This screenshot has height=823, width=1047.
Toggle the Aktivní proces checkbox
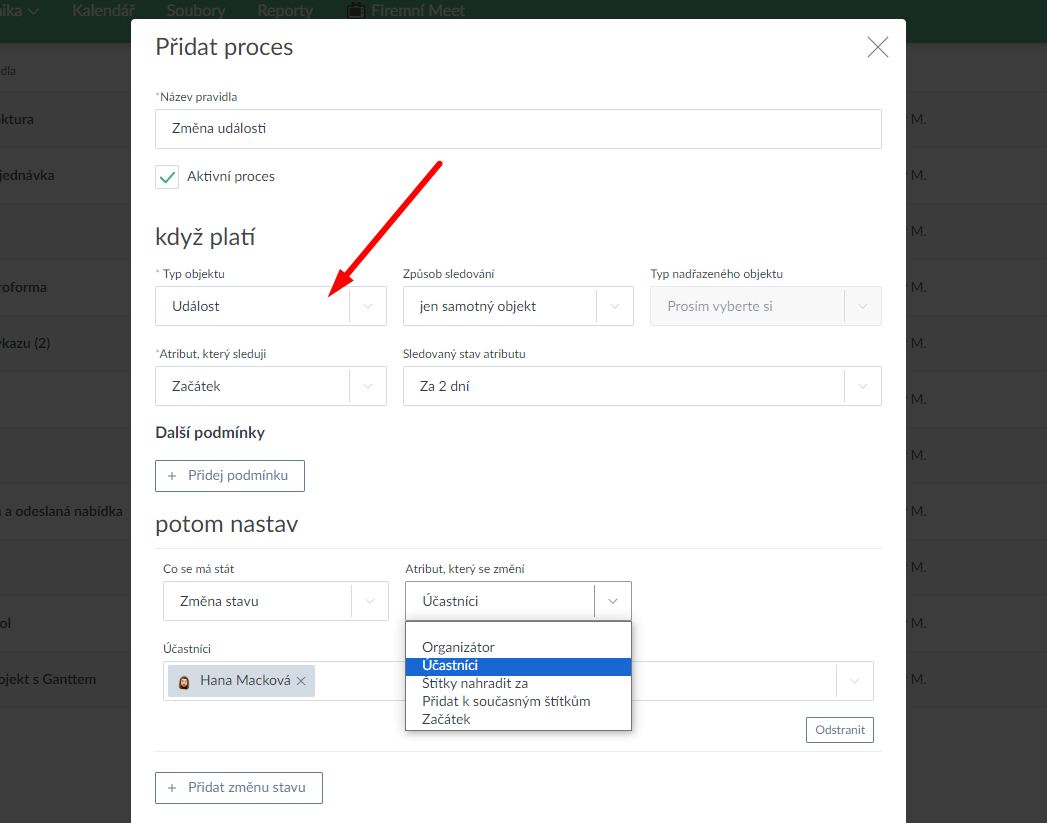167,177
